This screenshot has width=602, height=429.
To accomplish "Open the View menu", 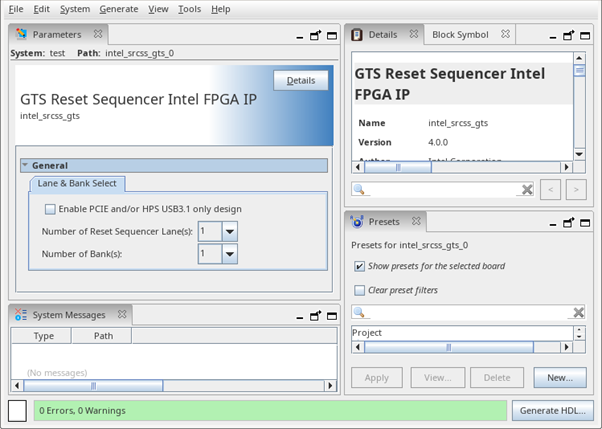I will (158, 9).
